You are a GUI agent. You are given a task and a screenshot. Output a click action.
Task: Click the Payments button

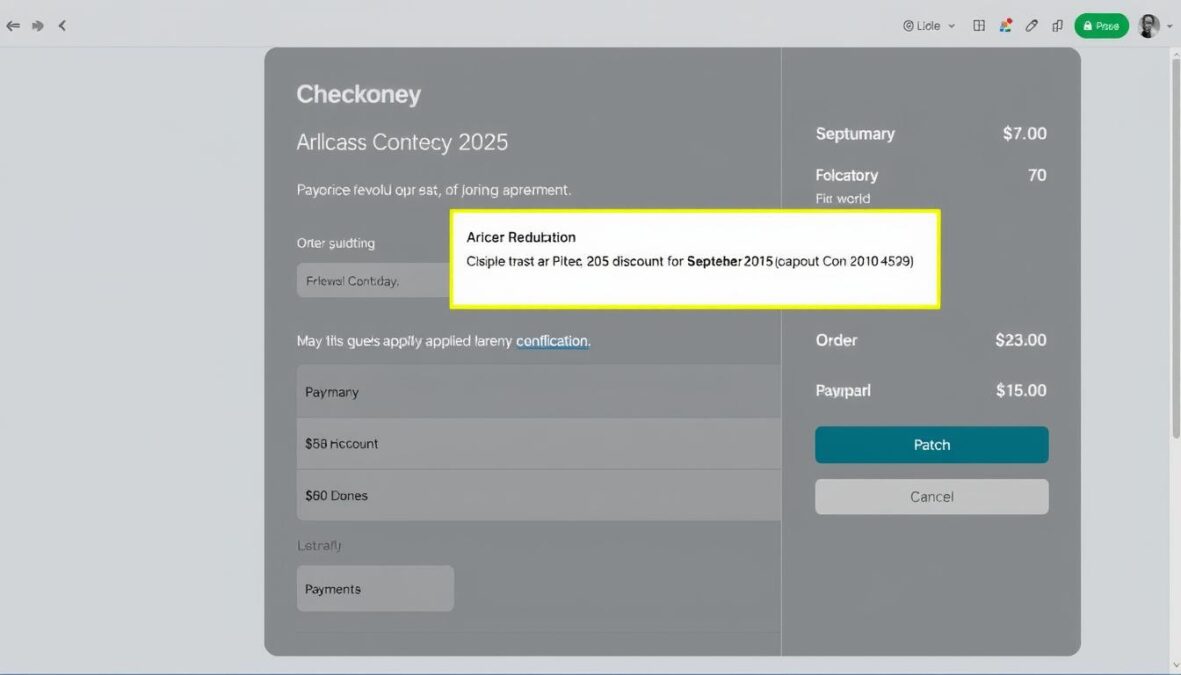[x=375, y=588]
